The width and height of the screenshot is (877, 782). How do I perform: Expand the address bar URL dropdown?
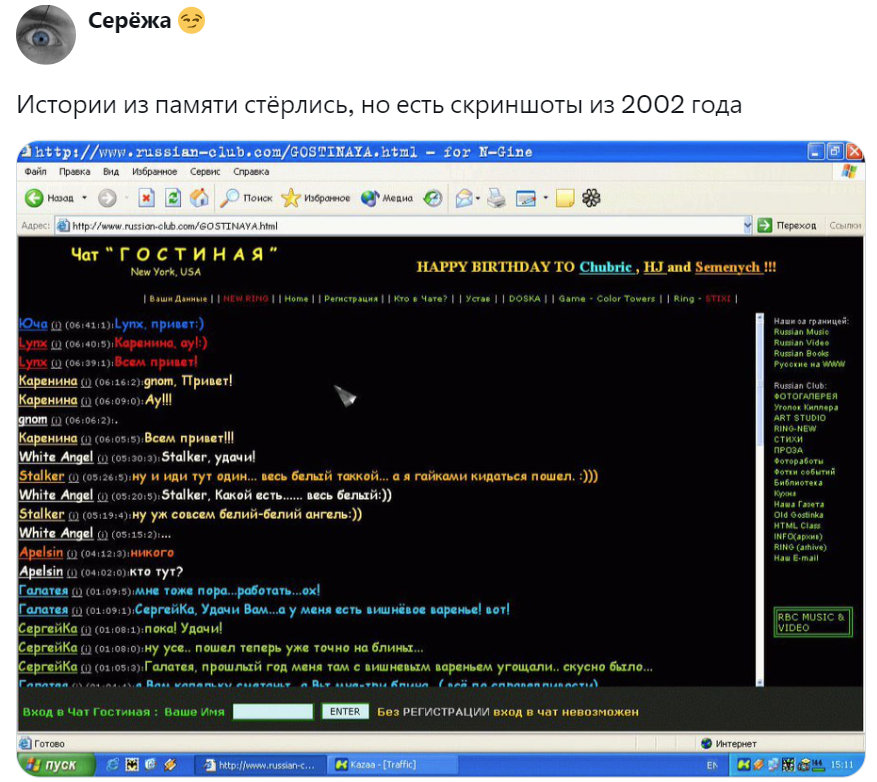[x=747, y=226]
